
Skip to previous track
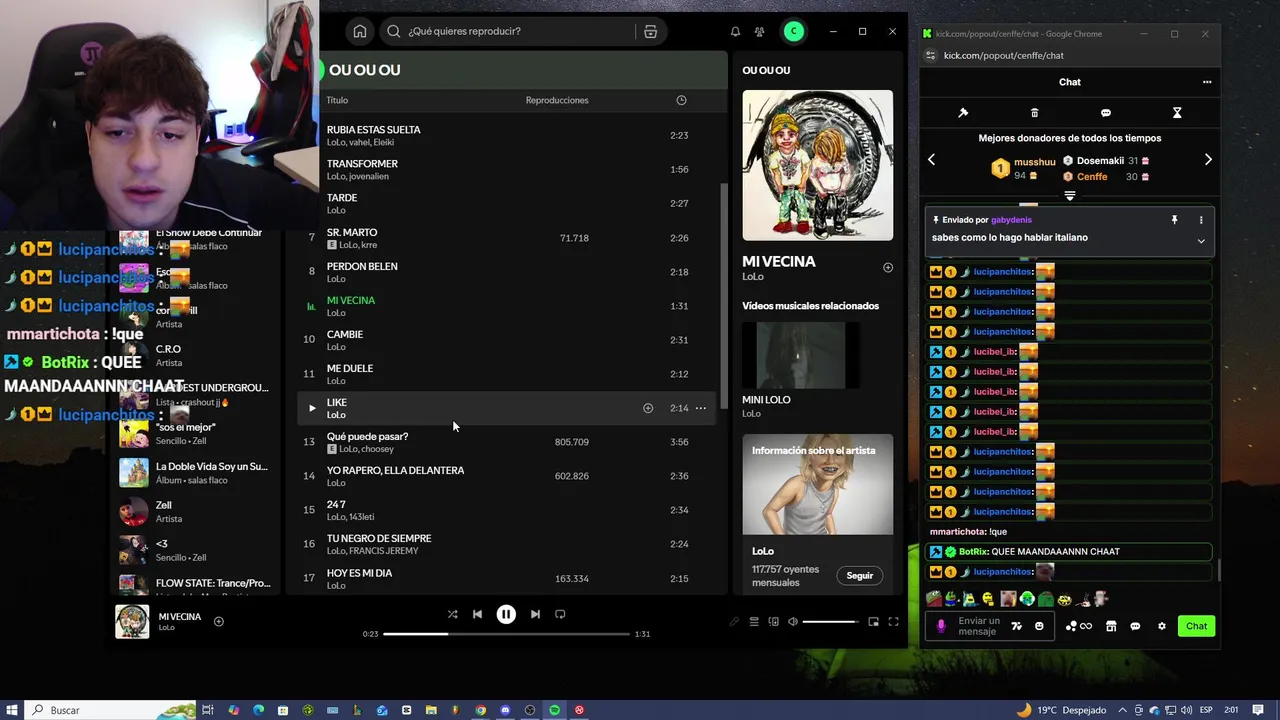pyautogui.click(x=477, y=614)
